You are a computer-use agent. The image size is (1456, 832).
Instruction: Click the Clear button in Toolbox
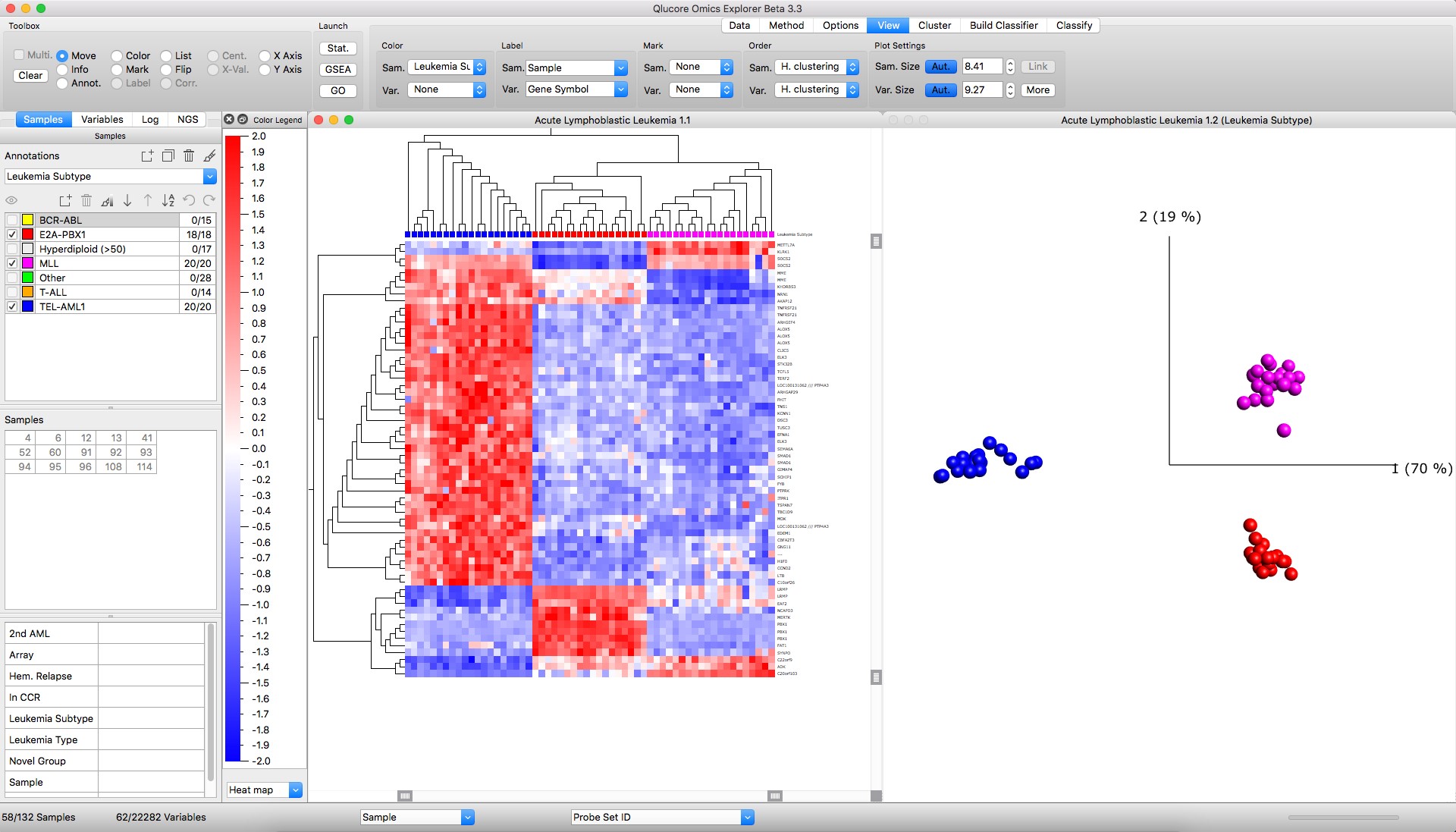click(x=30, y=75)
